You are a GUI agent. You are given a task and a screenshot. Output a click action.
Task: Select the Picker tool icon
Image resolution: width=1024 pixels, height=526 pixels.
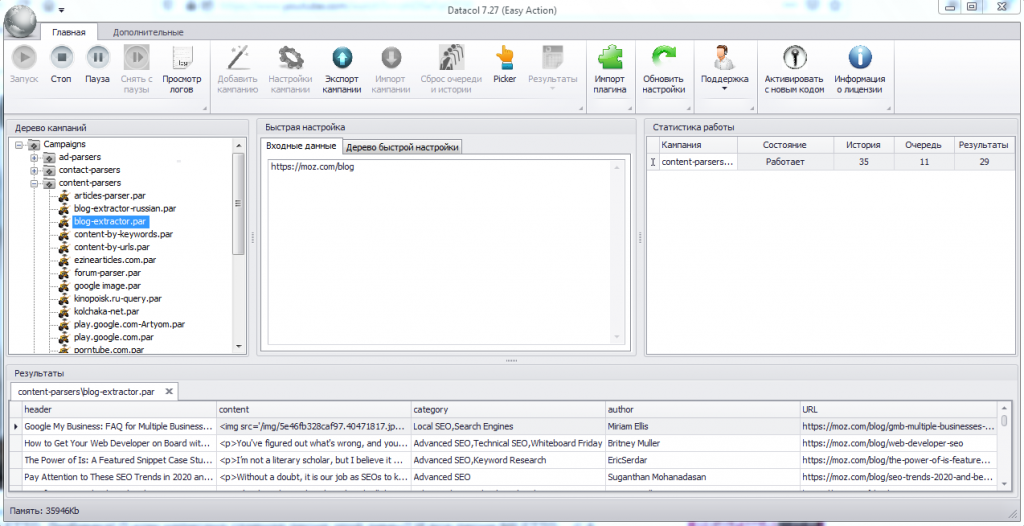(x=504, y=59)
